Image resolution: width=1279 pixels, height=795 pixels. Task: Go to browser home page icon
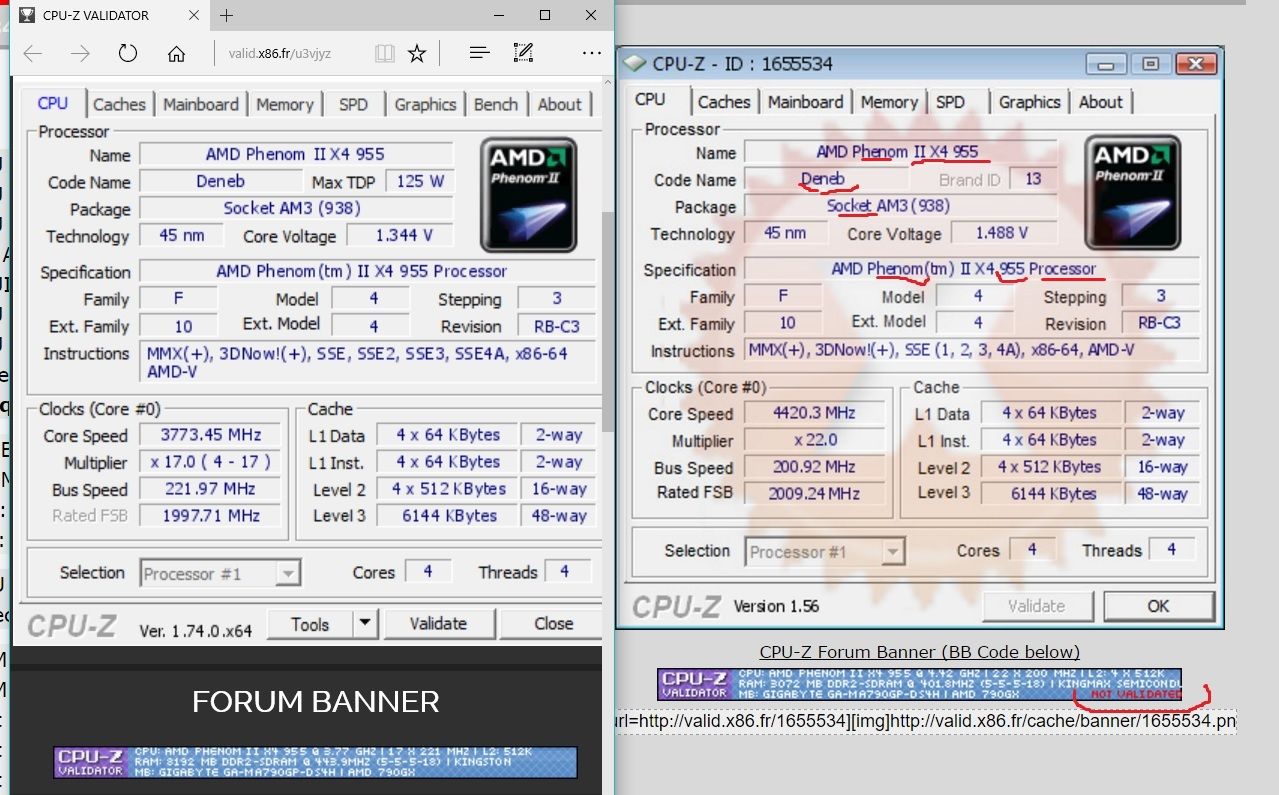[x=176, y=54]
